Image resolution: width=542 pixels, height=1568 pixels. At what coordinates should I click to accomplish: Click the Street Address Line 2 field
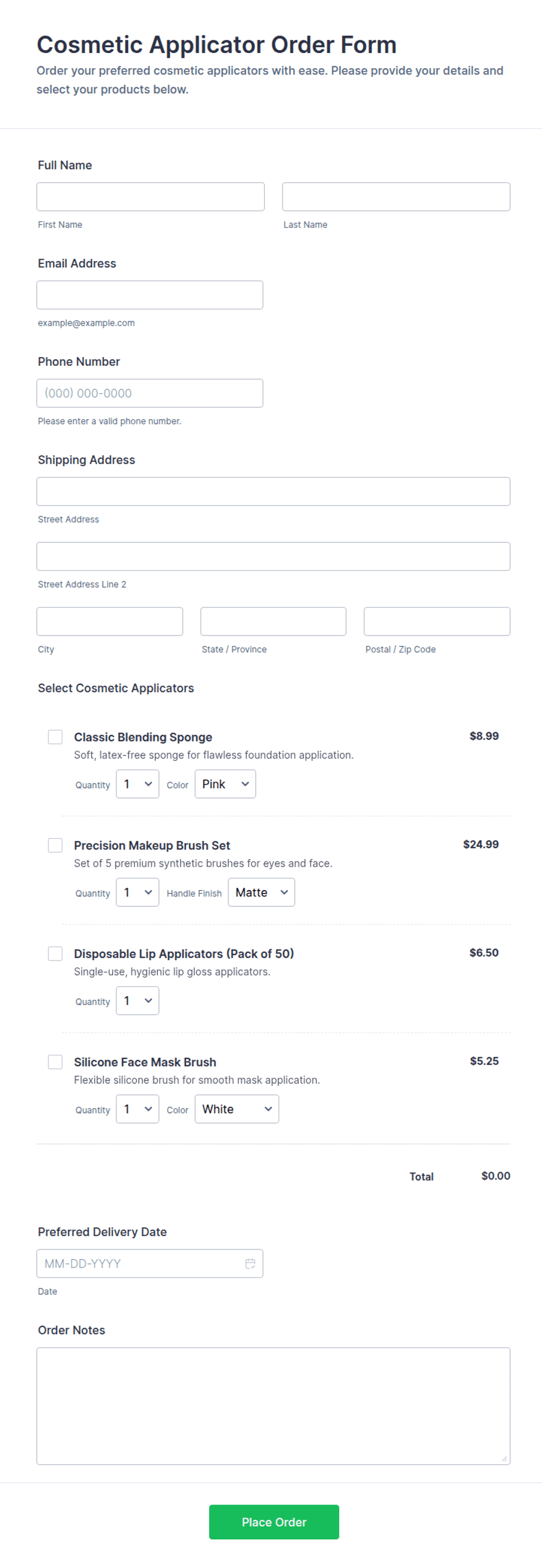pos(273,556)
